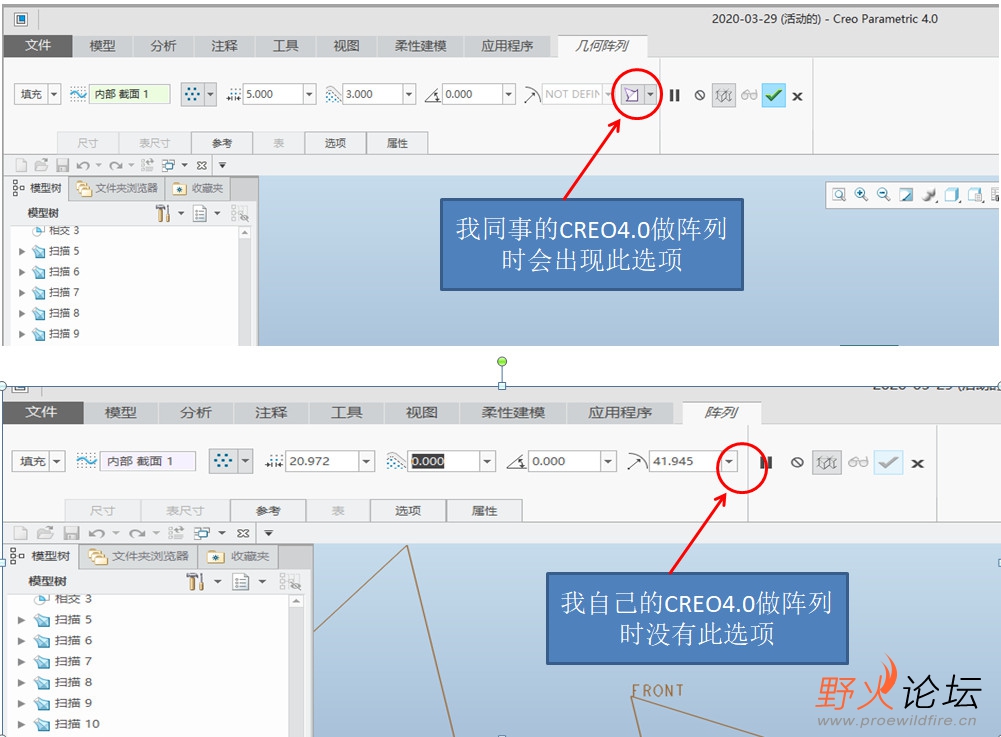Expand 扫描 7 node in upper model tree

click(x=22, y=293)
